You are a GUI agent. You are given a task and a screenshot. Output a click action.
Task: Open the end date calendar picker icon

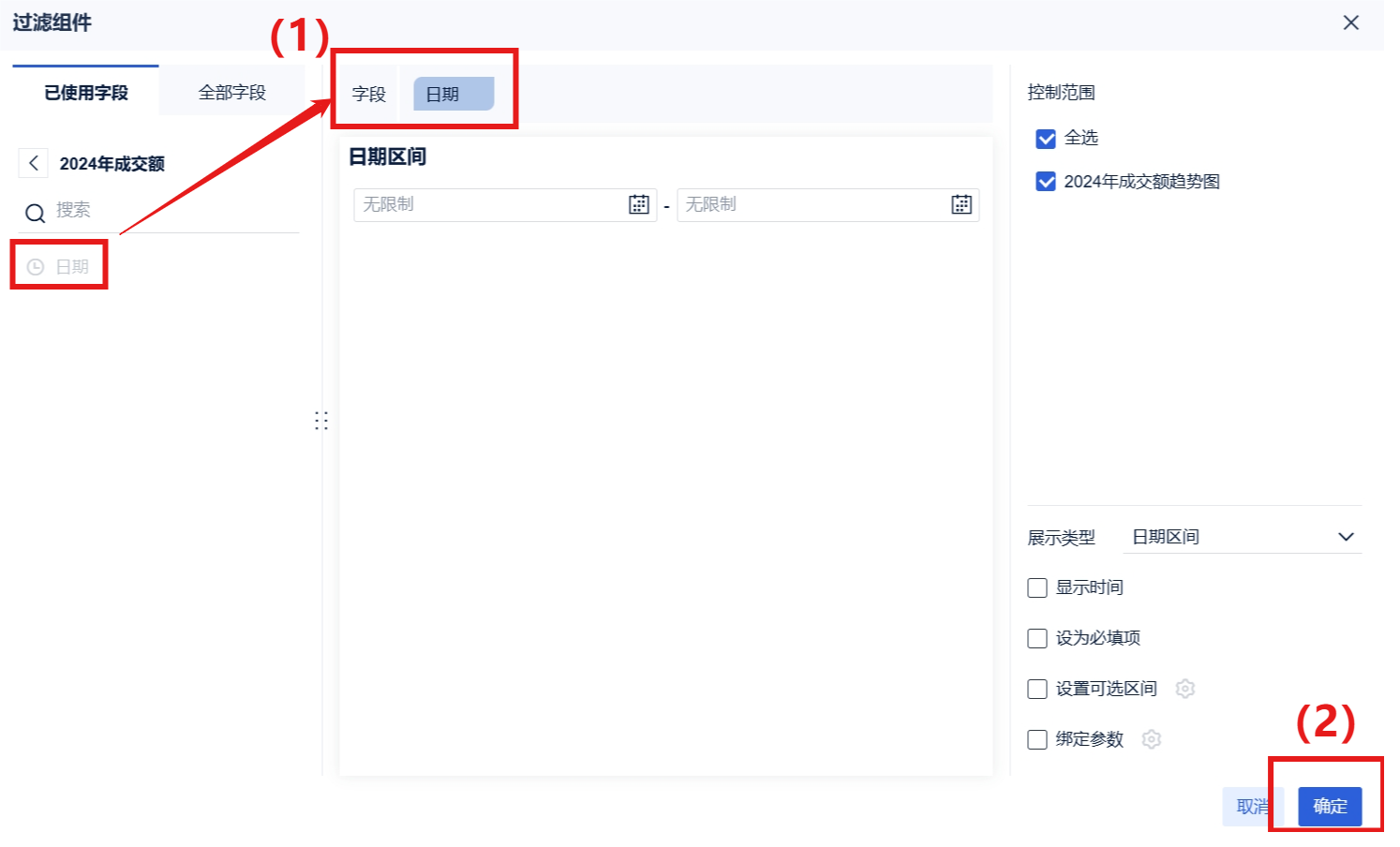pos(961,204)
